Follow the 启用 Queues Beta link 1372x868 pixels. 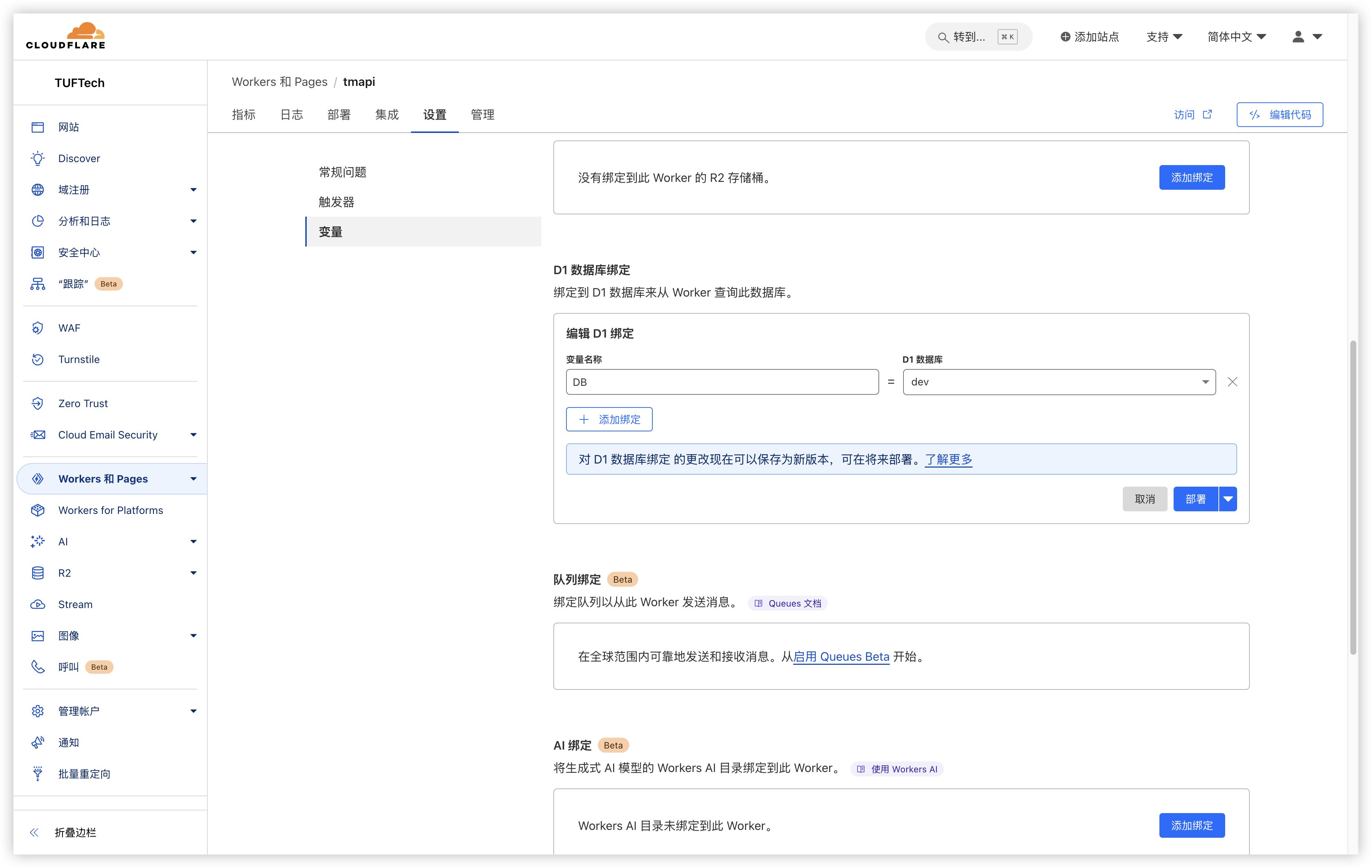click(x=841, y=656)
